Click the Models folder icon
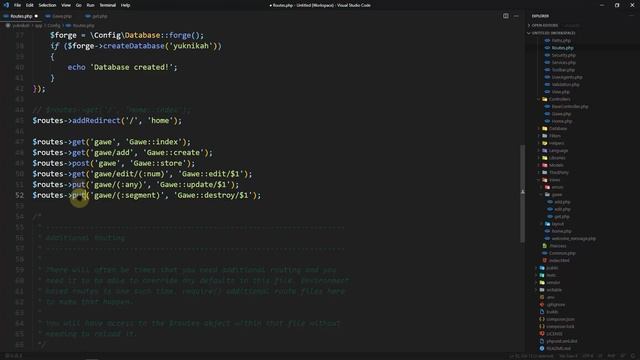Screen dimensions: 640x360 pos(544,165)
